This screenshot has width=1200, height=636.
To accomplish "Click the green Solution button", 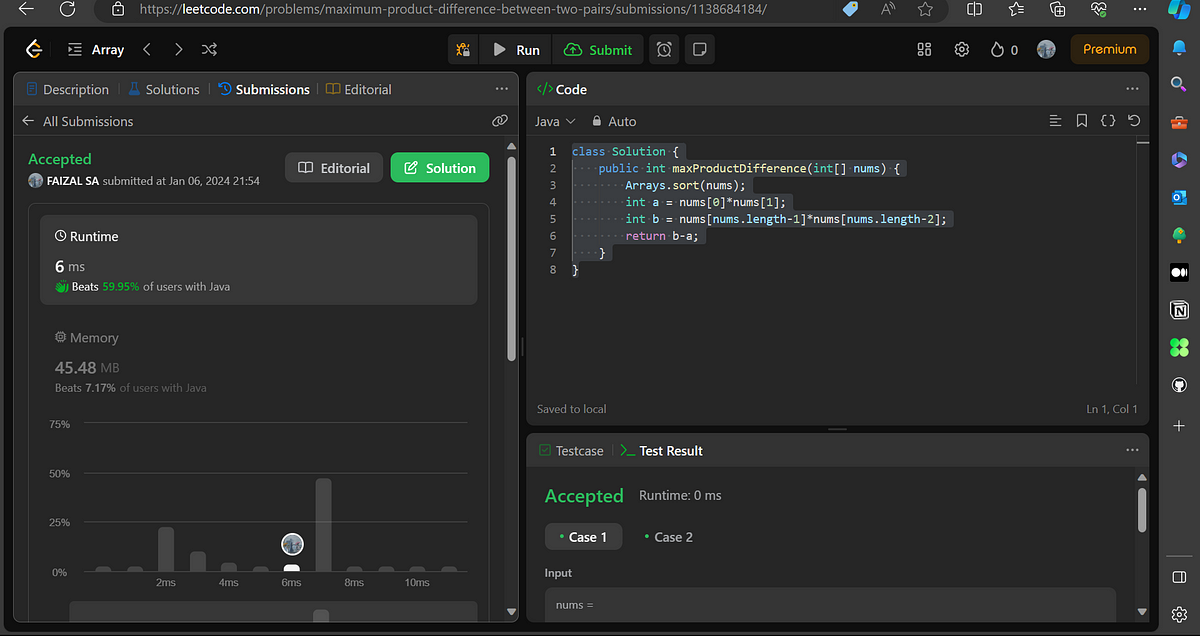I will 440,168.
